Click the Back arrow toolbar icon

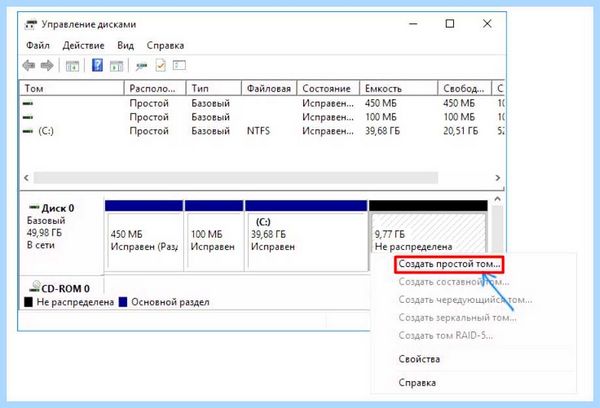coord(29,66)
